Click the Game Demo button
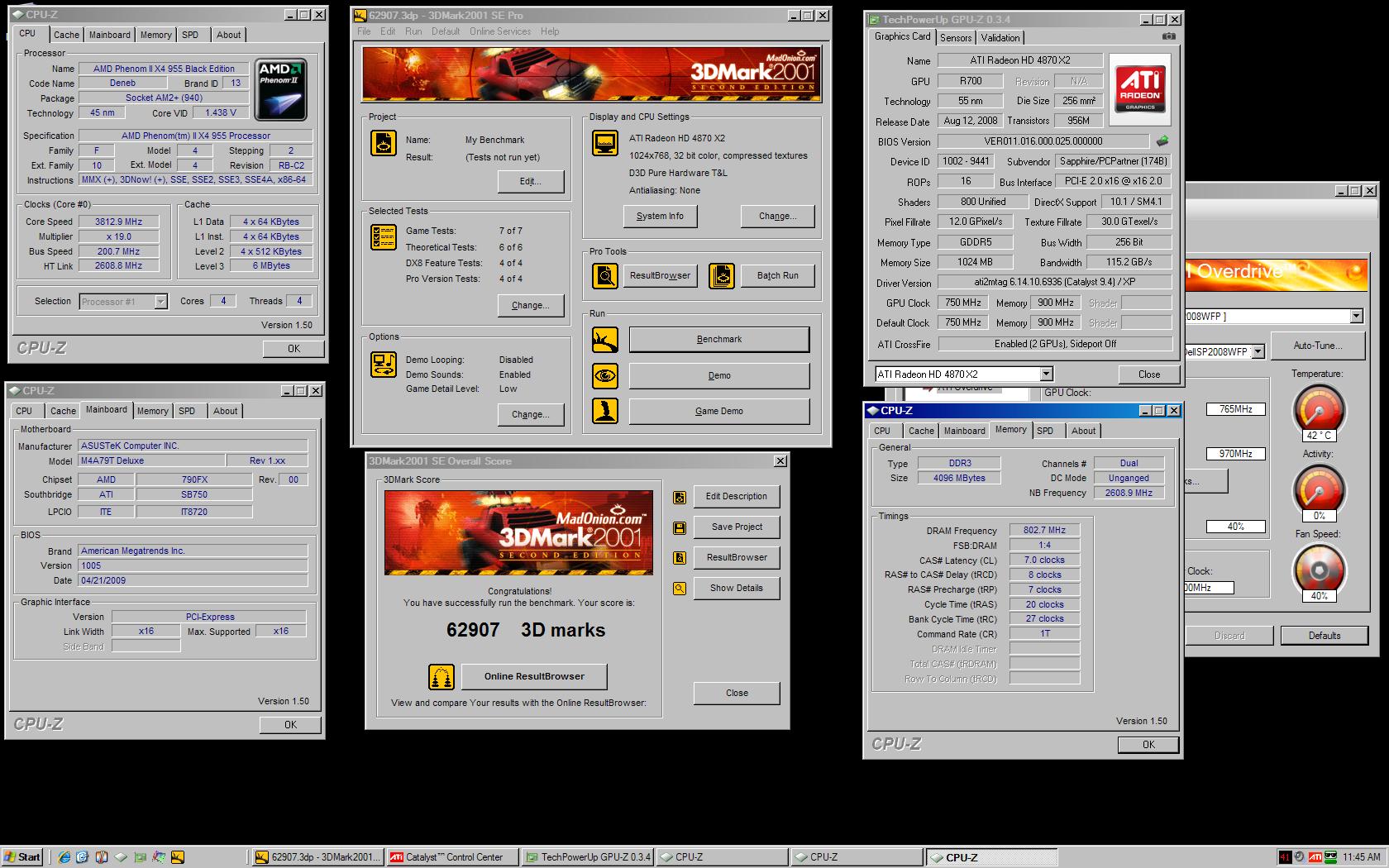This screenshot has width=1389, height=868. pyautogui.click(x=719, y=412)
